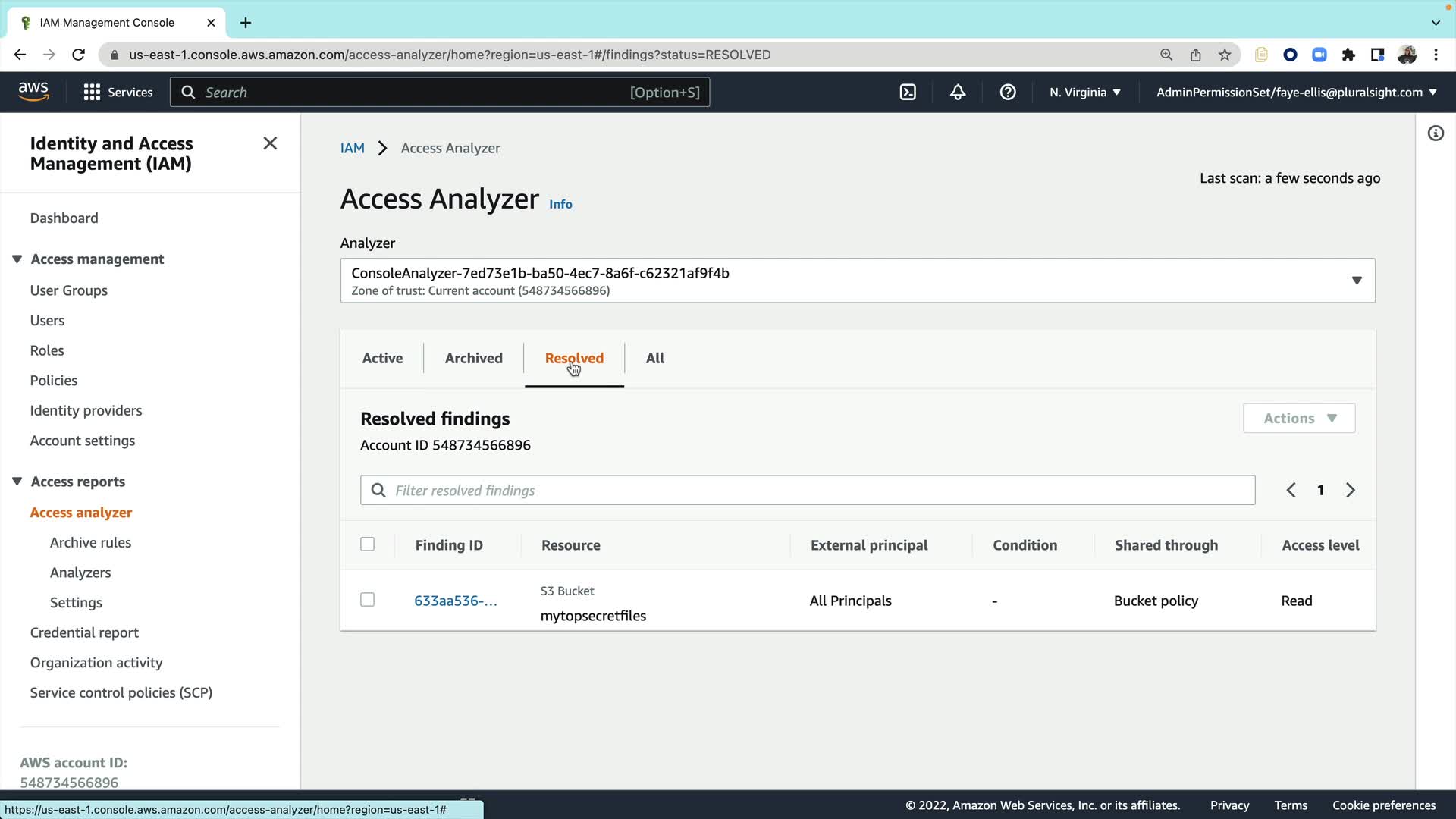Open the info panel icon at right edge
The height and width of the screenshot is (819, 1456).
pos(1436,133)
